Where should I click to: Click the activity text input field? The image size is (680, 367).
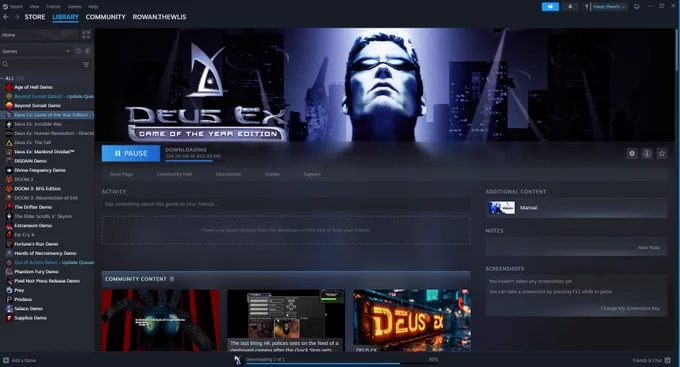[x=286, y=204]
